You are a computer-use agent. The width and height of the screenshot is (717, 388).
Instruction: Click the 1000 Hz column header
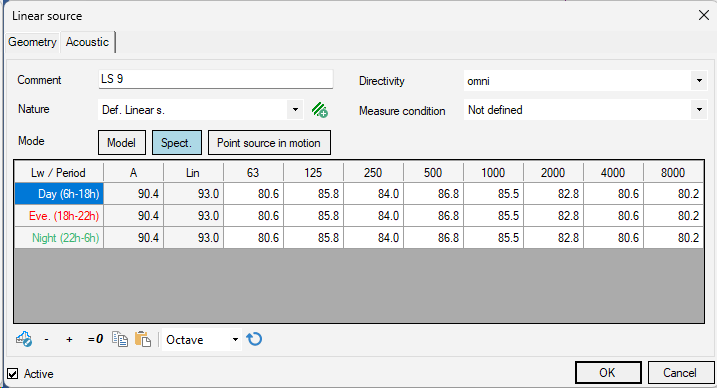tap(493, 173)
